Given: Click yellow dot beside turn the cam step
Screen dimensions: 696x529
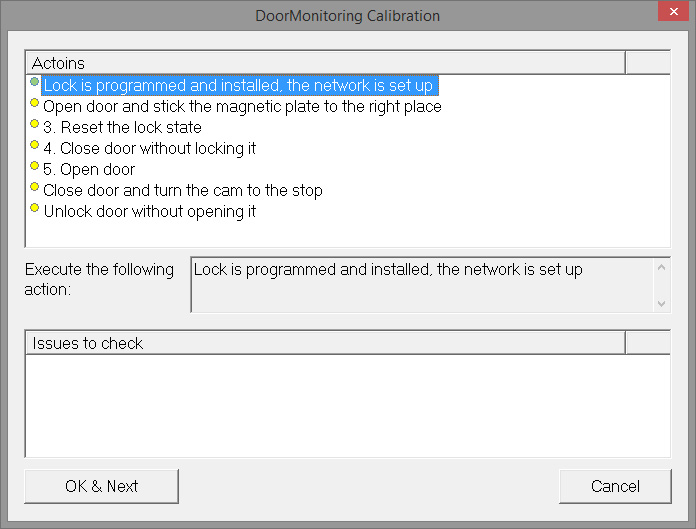Looking at the screenshot, I should [35, 187].
